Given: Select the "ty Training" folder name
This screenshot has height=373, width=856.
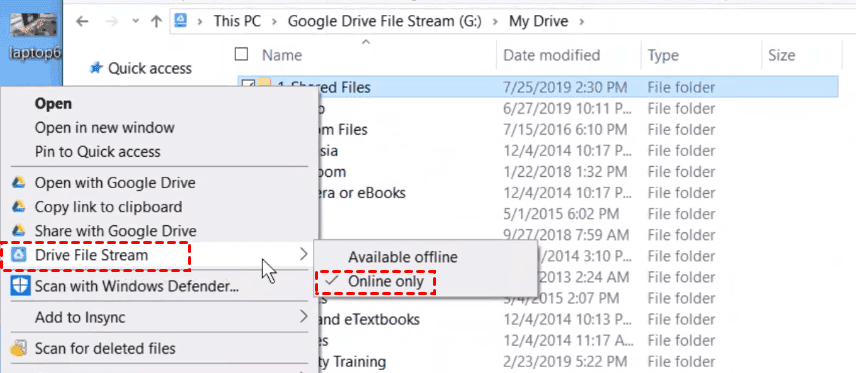Looking at the screenshot, I should coord(352,362).
